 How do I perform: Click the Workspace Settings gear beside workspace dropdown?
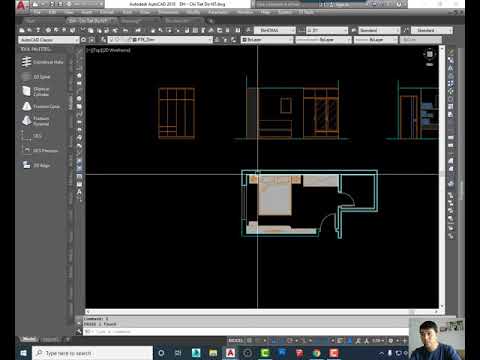[x=83, y=40]
